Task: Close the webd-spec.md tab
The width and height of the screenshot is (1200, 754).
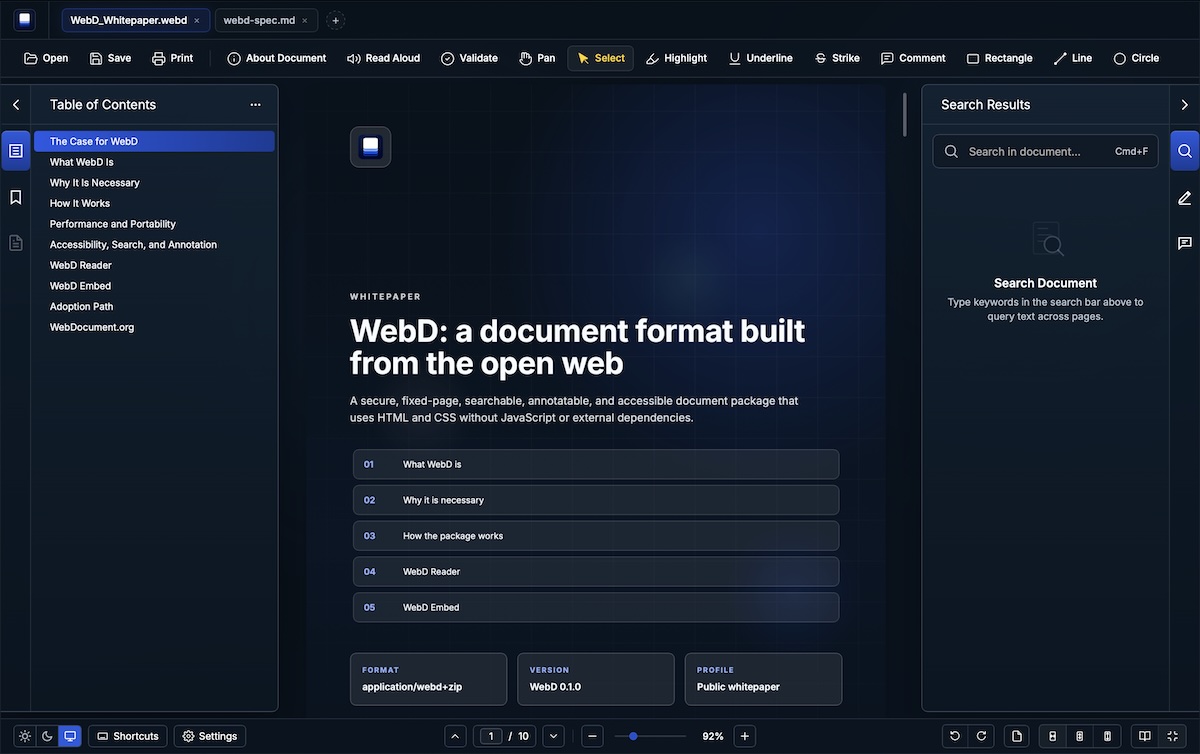Action: (305, 20)
